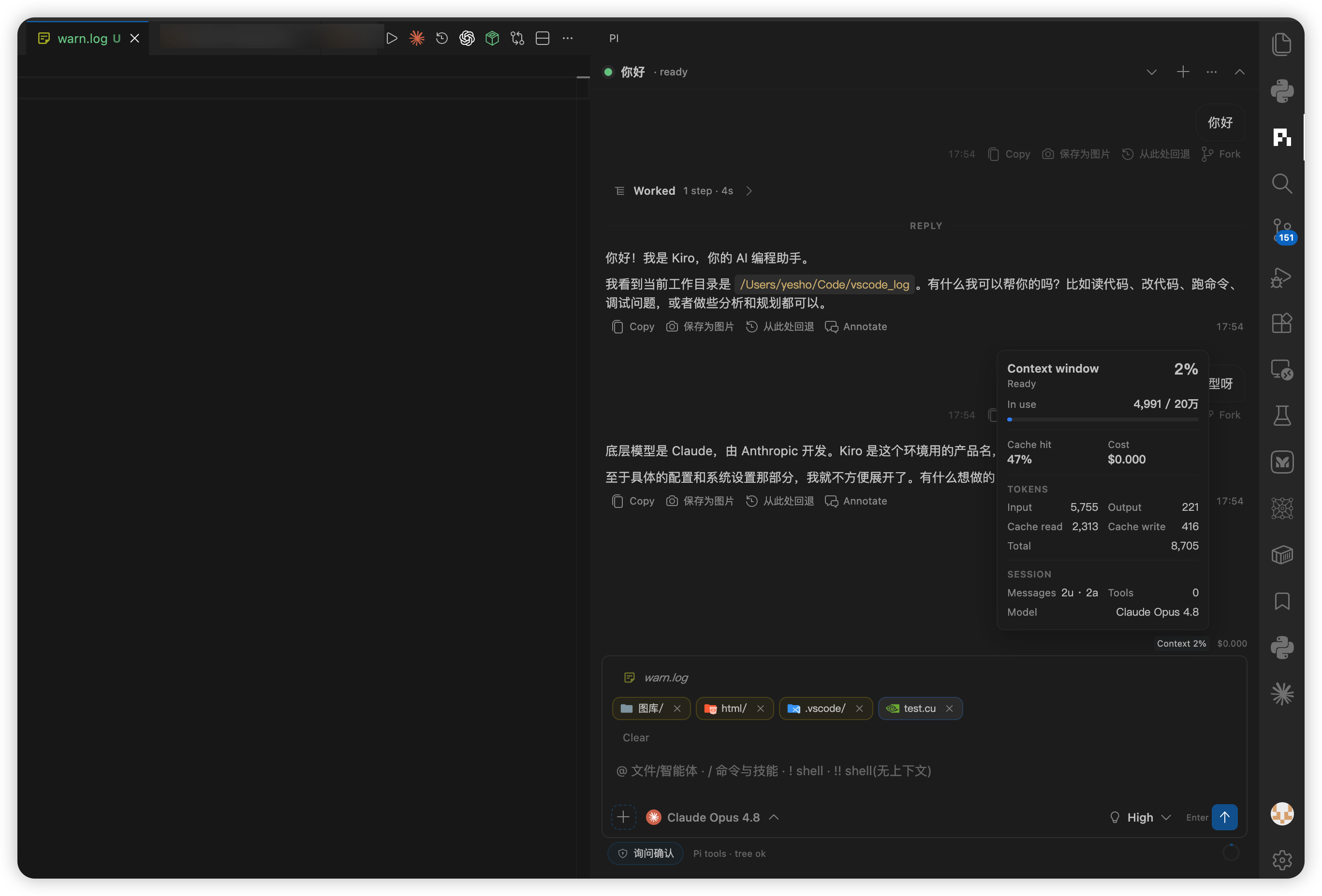Open the Testing flask icon

(x=1281, y=416)
